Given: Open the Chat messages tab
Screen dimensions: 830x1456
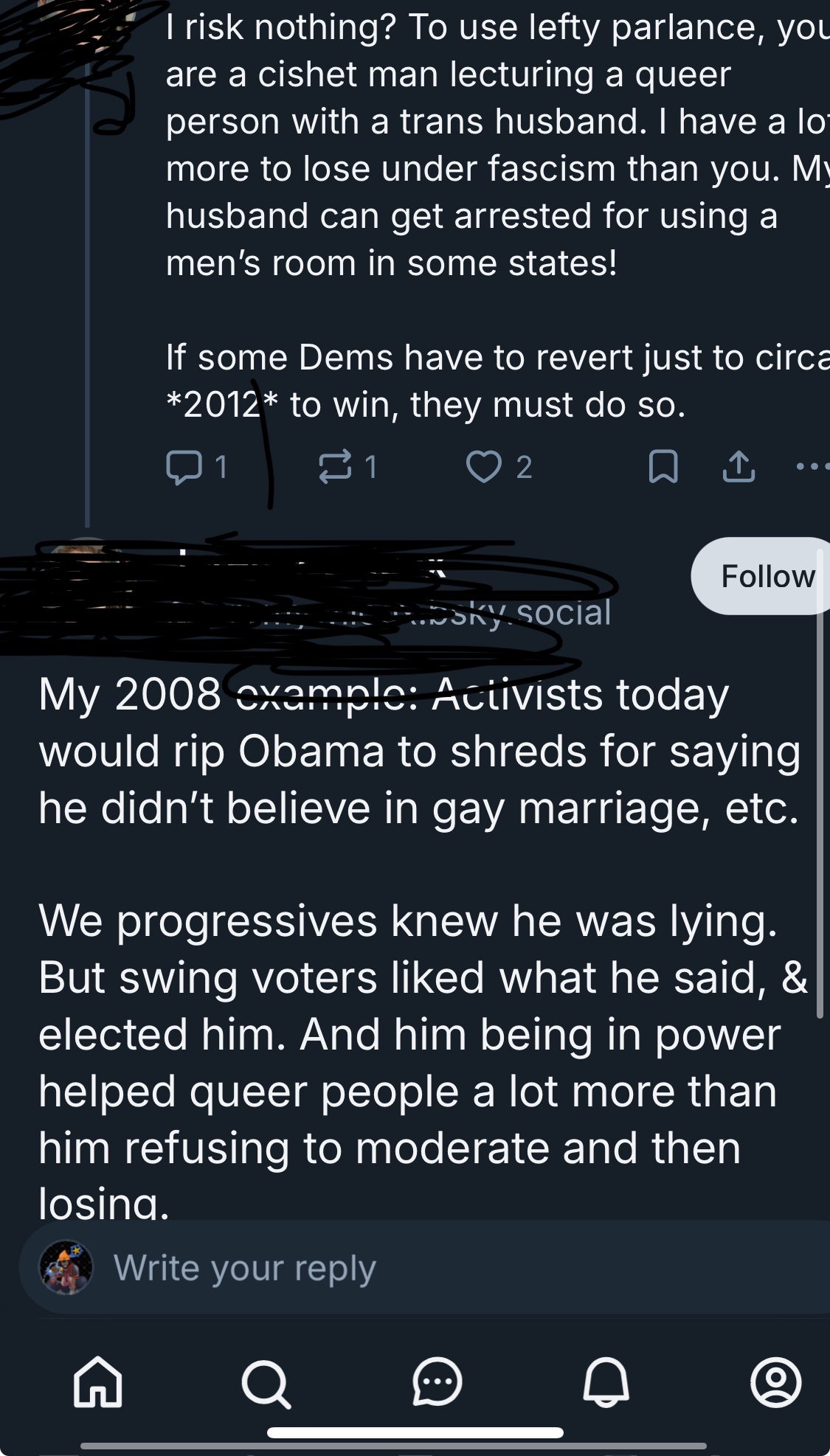Looking at the screenshot, I should point(437,1382).
